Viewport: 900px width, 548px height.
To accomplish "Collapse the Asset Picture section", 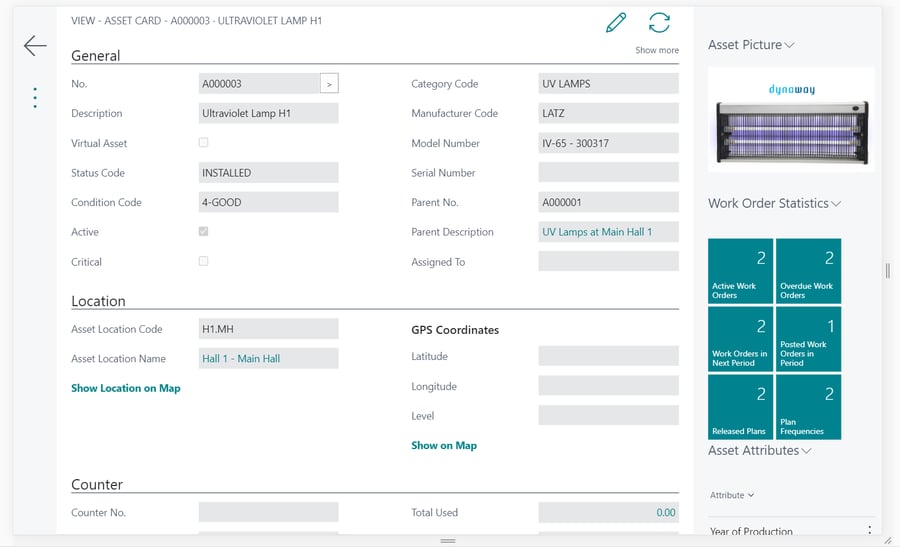I will click(751, 45).
